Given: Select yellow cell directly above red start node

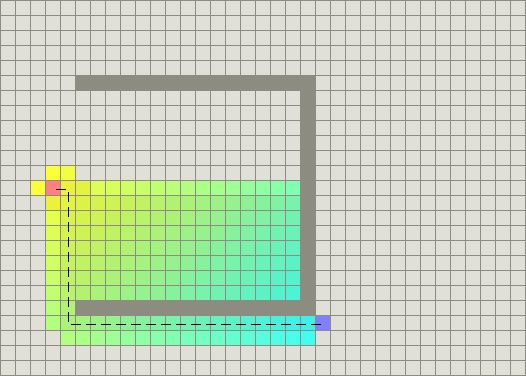Looking at the screenshot, I should 53,173.
